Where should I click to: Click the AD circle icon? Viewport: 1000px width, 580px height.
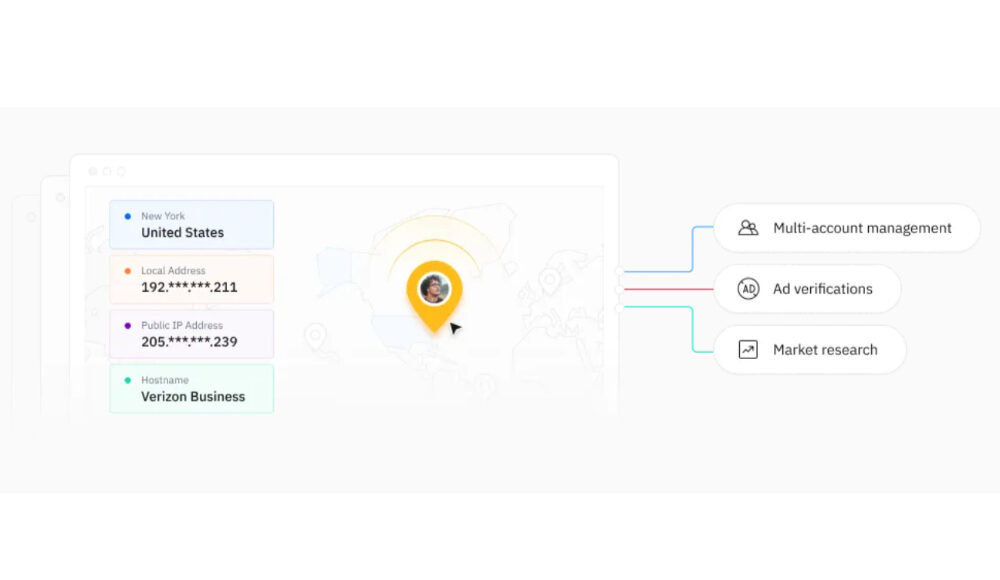tap(748, 289)
